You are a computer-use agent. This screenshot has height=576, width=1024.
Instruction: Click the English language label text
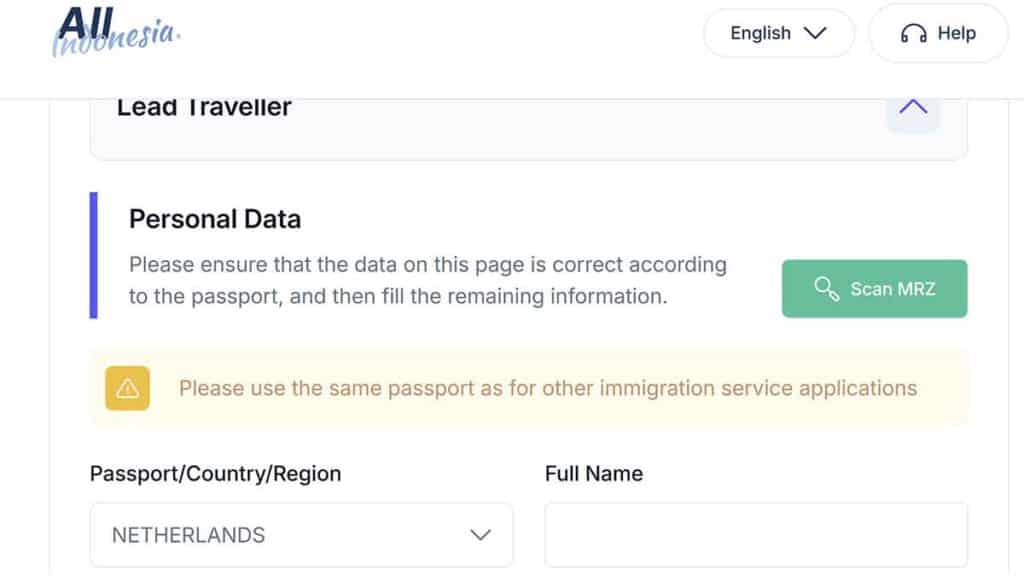pyautogui.click(x=760, y=33)
